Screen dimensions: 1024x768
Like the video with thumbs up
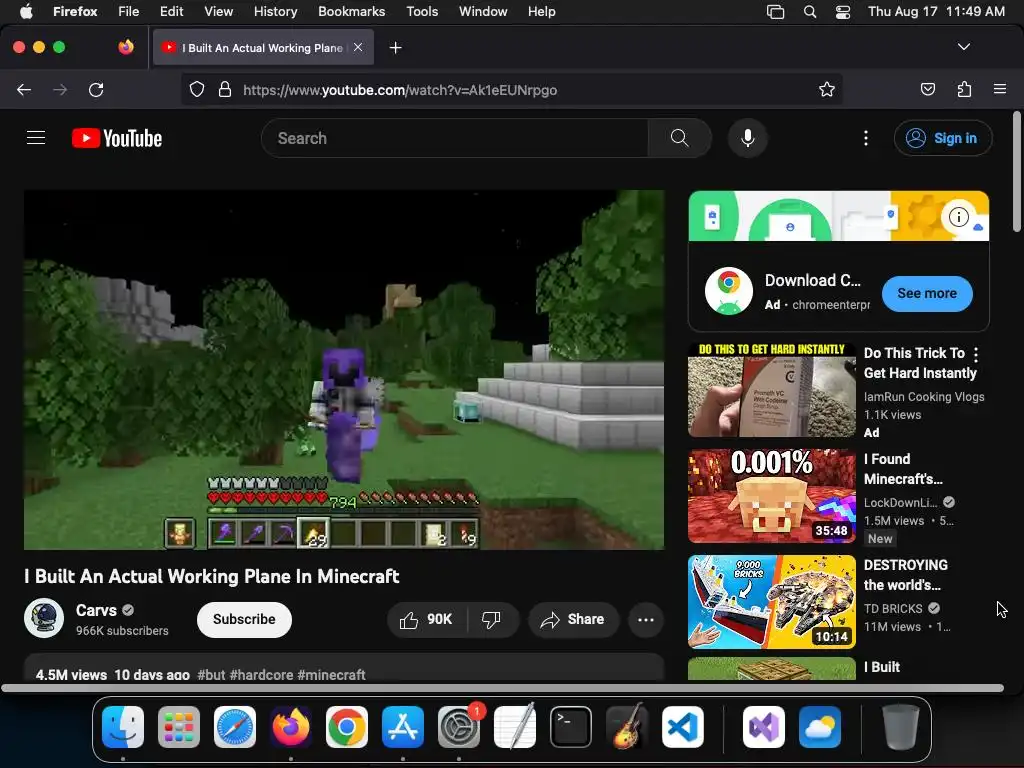coord(427,619)
